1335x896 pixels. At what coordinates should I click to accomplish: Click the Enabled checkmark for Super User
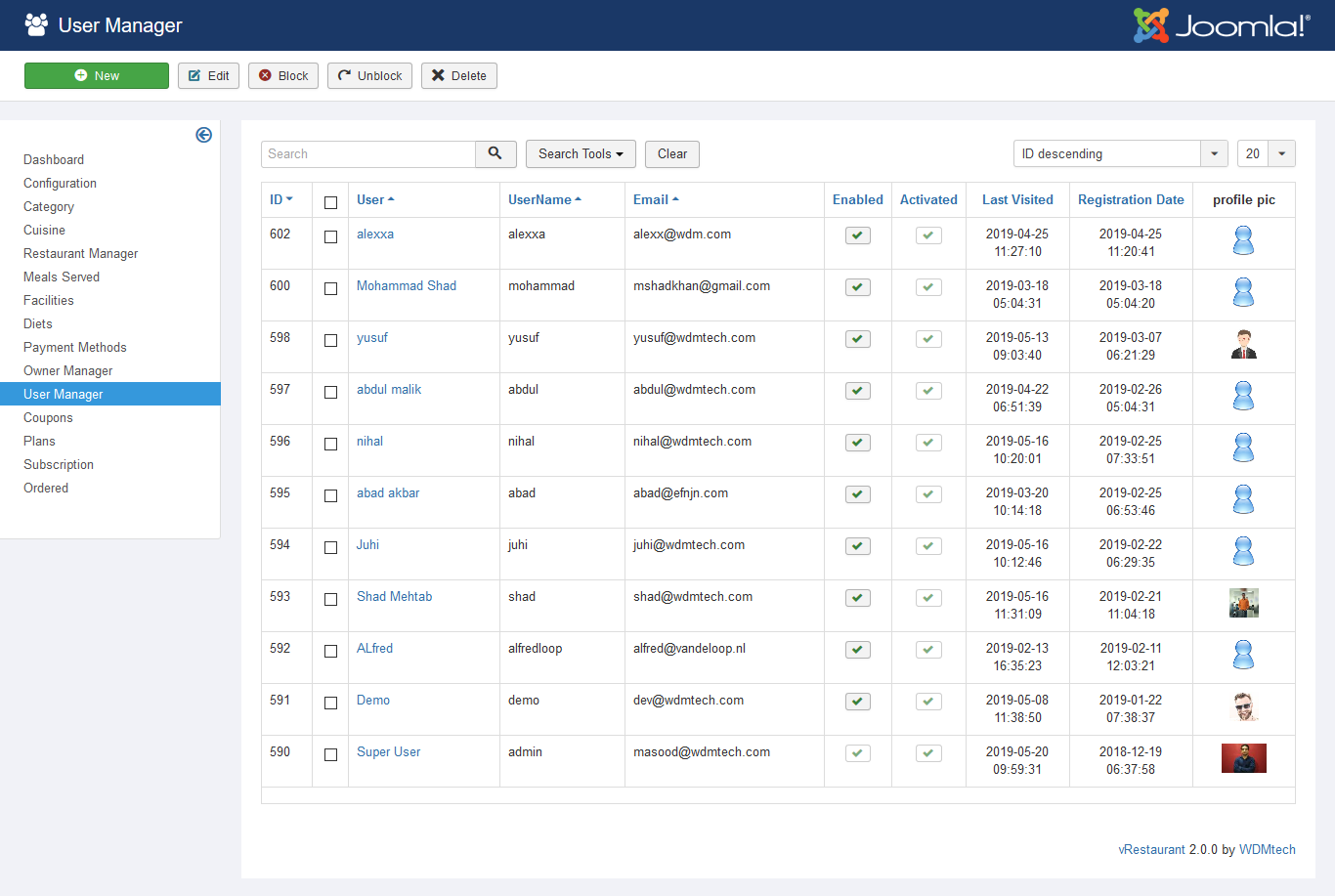tap(857, 753)
